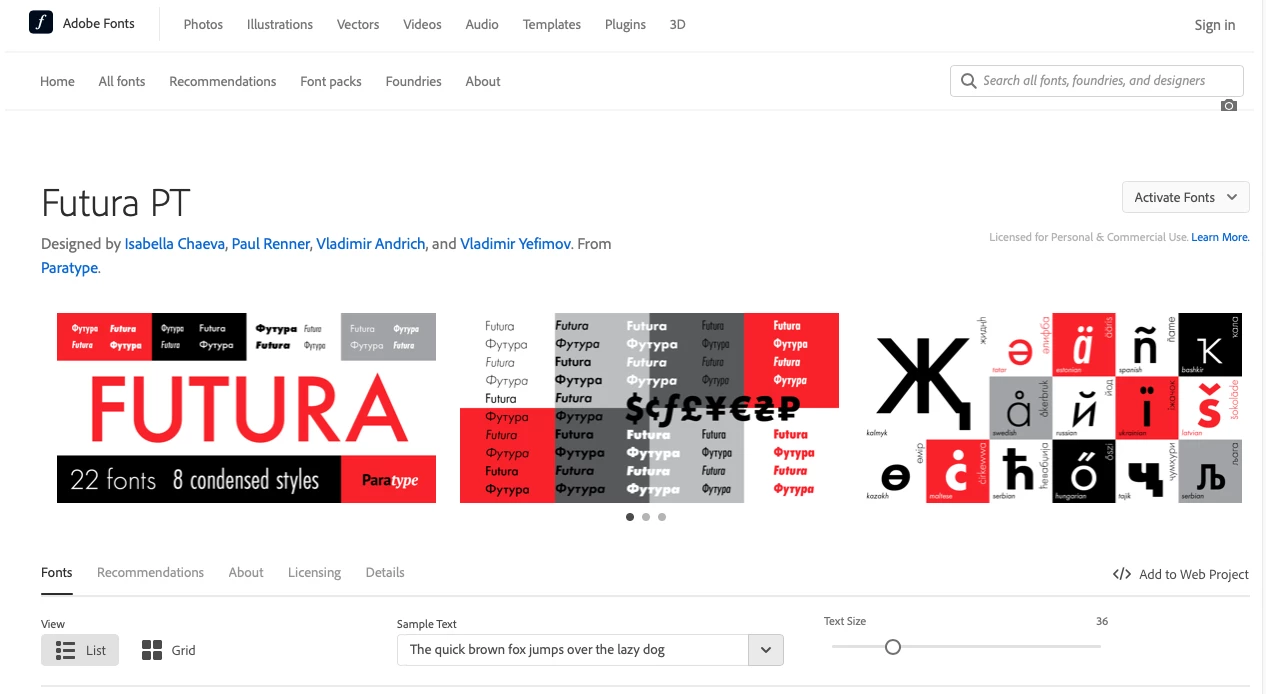Open designer Vladimir Yefimov link
Screen dimensions: 1266x694
[x=516, y=244]
